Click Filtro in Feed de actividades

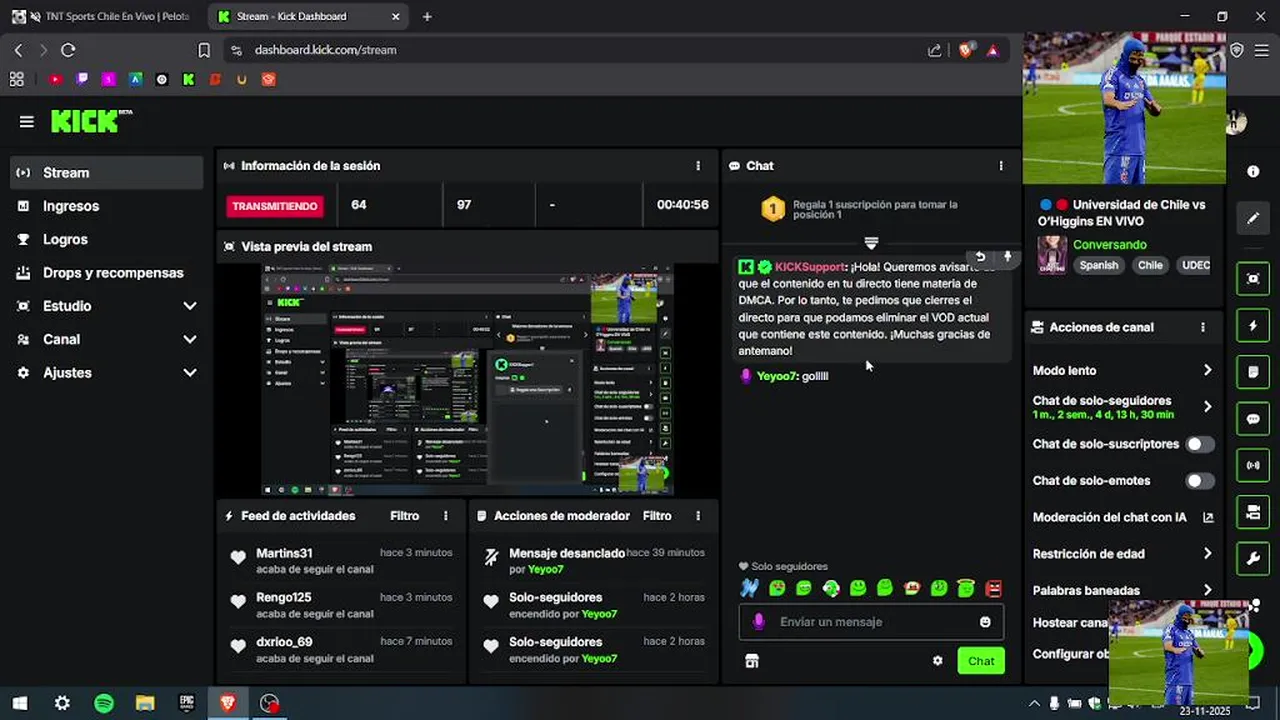tap(404, 516)
